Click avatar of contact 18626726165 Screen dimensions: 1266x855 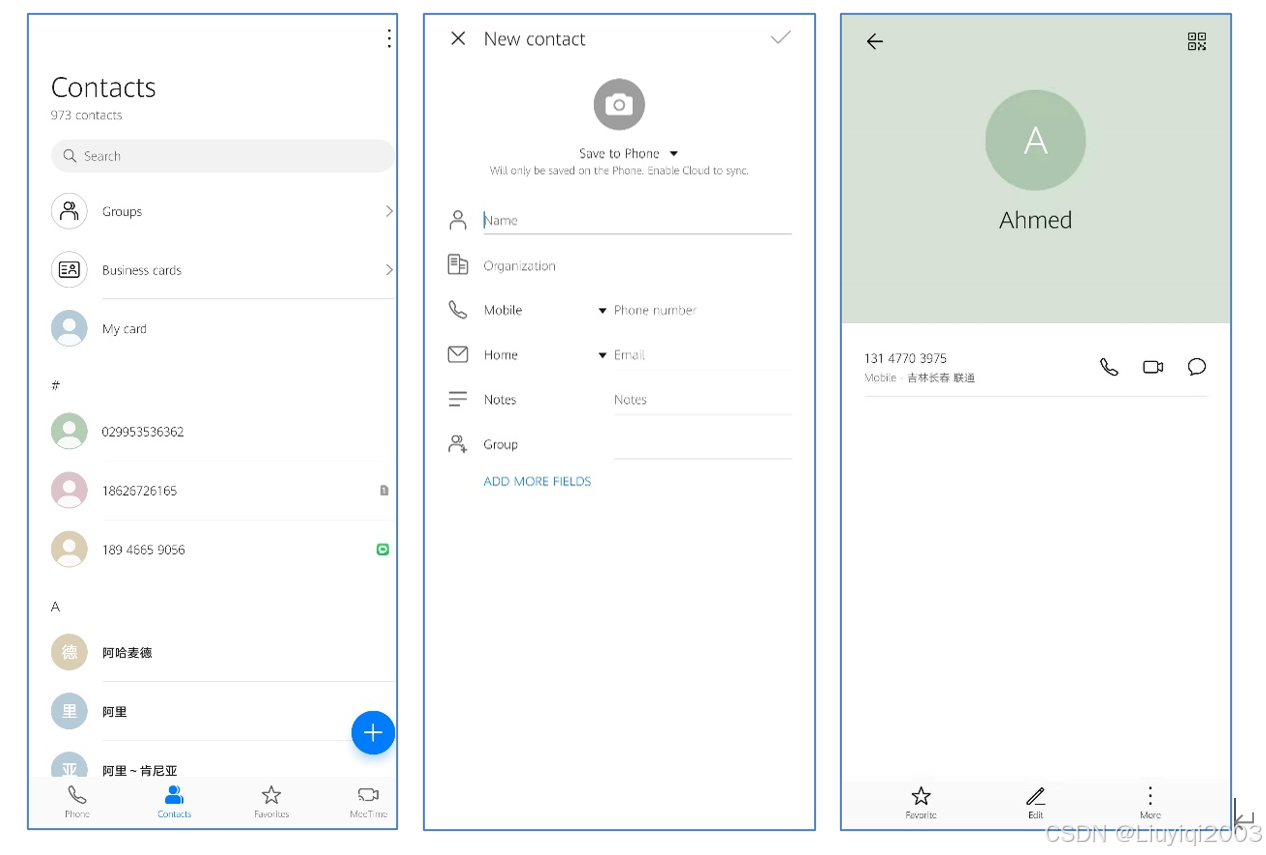point(69,491)
